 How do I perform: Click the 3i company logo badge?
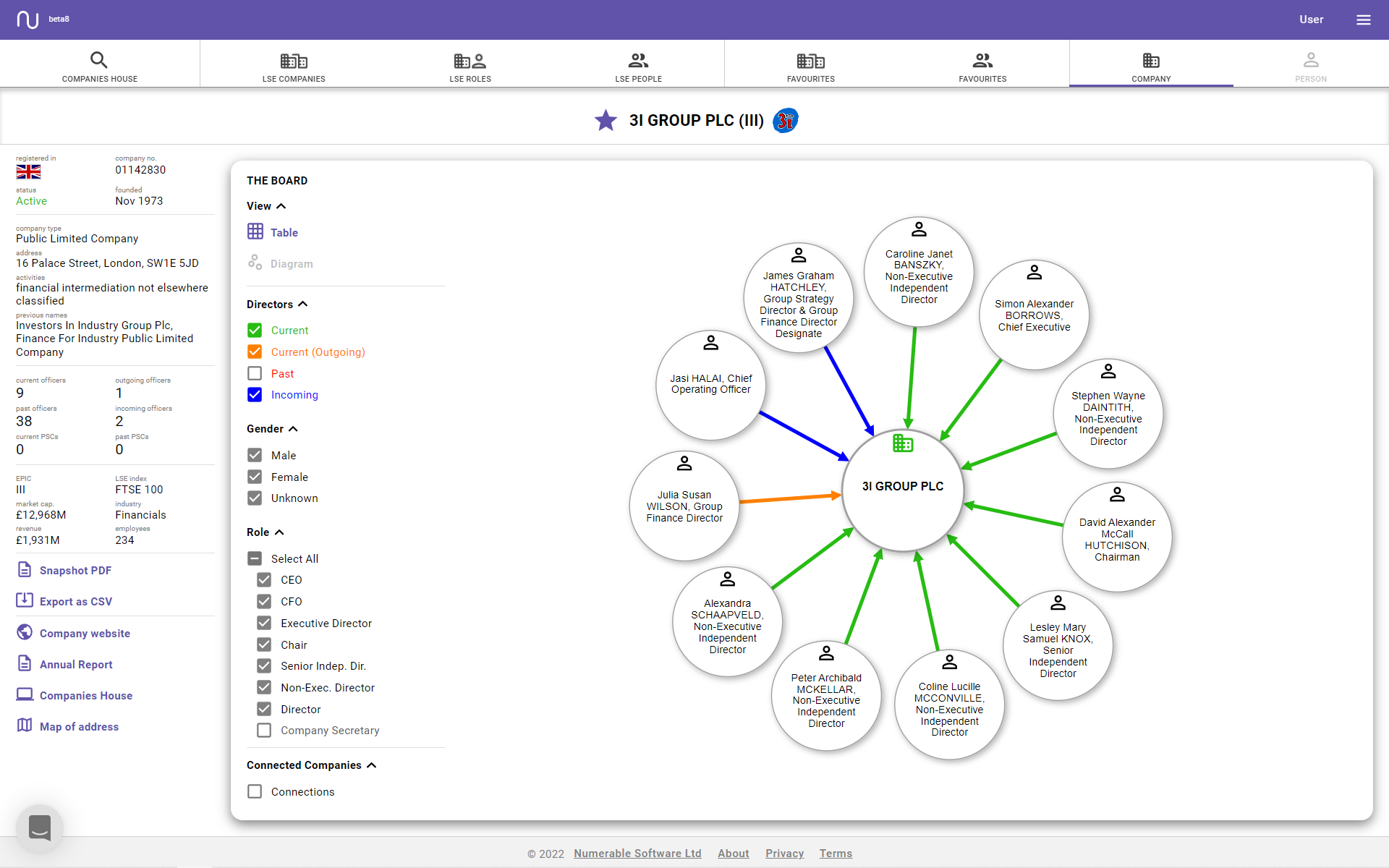[786, 120]
